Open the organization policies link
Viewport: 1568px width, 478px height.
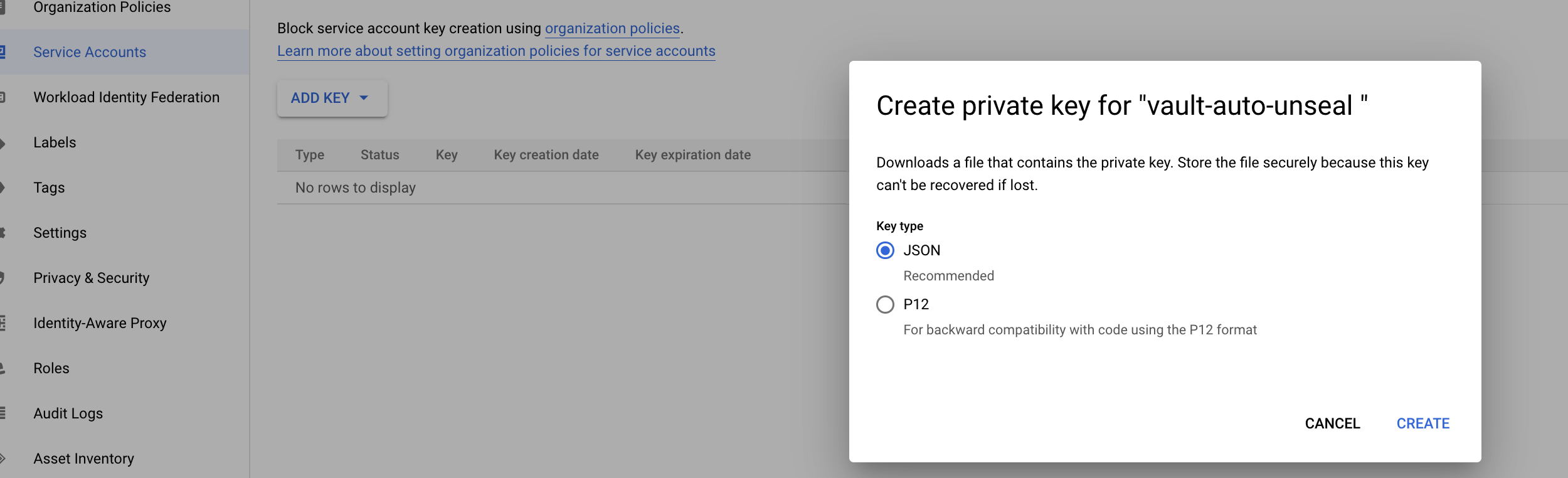pyautogui.click(x=612, y=29)
